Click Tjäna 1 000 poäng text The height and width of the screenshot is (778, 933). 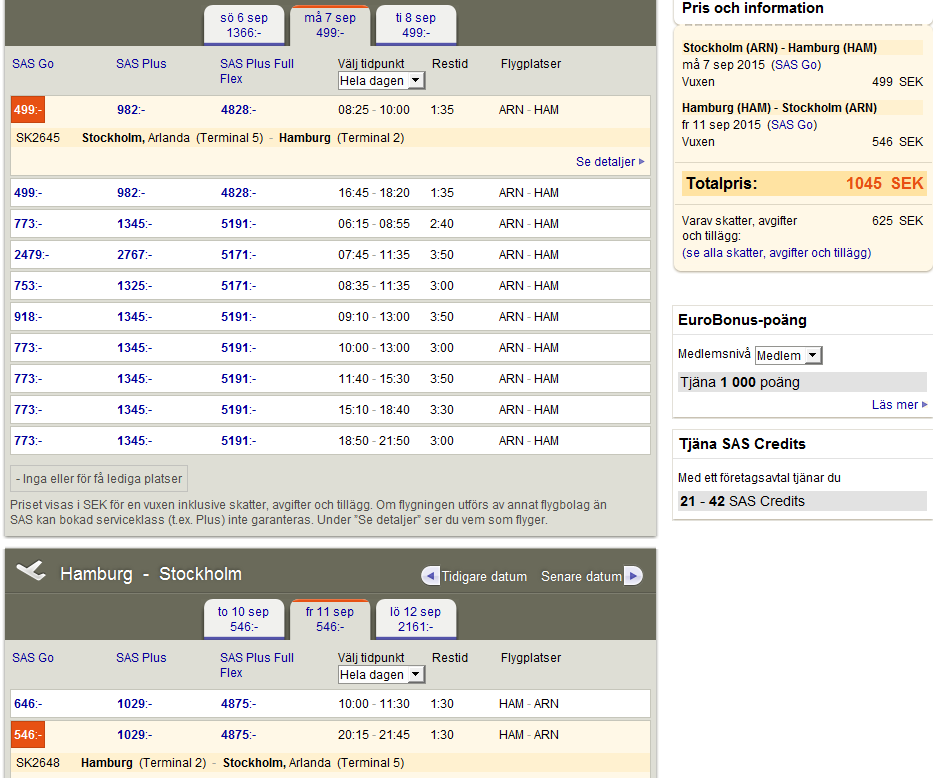point(740,382)
